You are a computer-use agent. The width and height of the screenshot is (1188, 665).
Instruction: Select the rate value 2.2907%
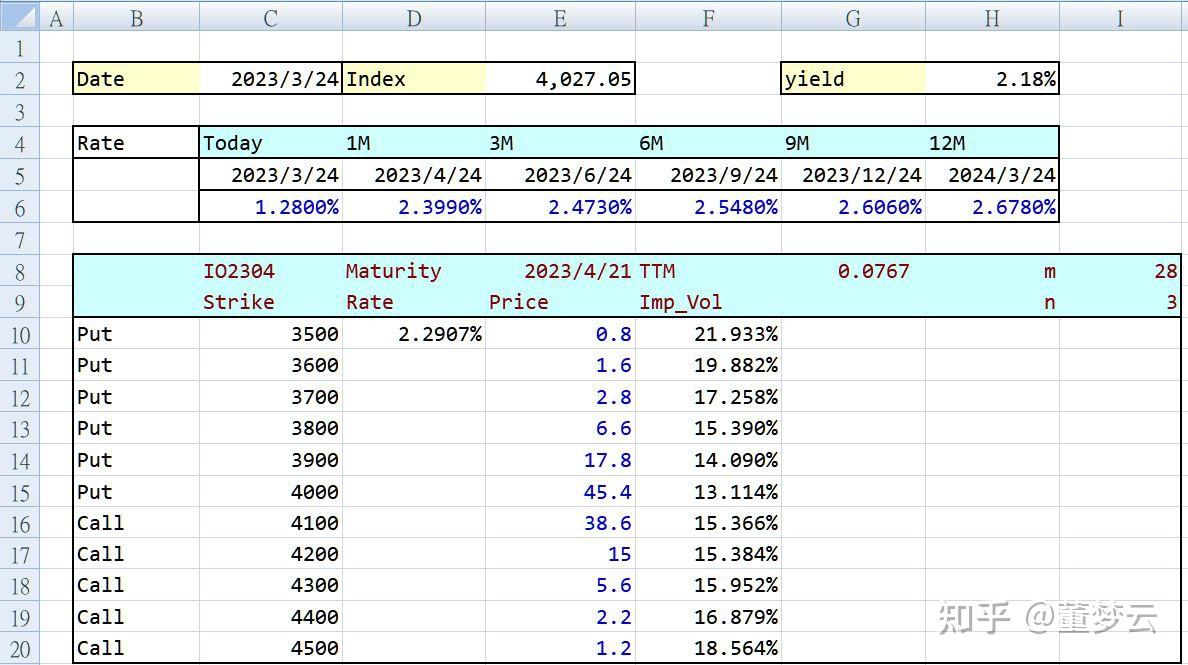(x=414, y=334)
